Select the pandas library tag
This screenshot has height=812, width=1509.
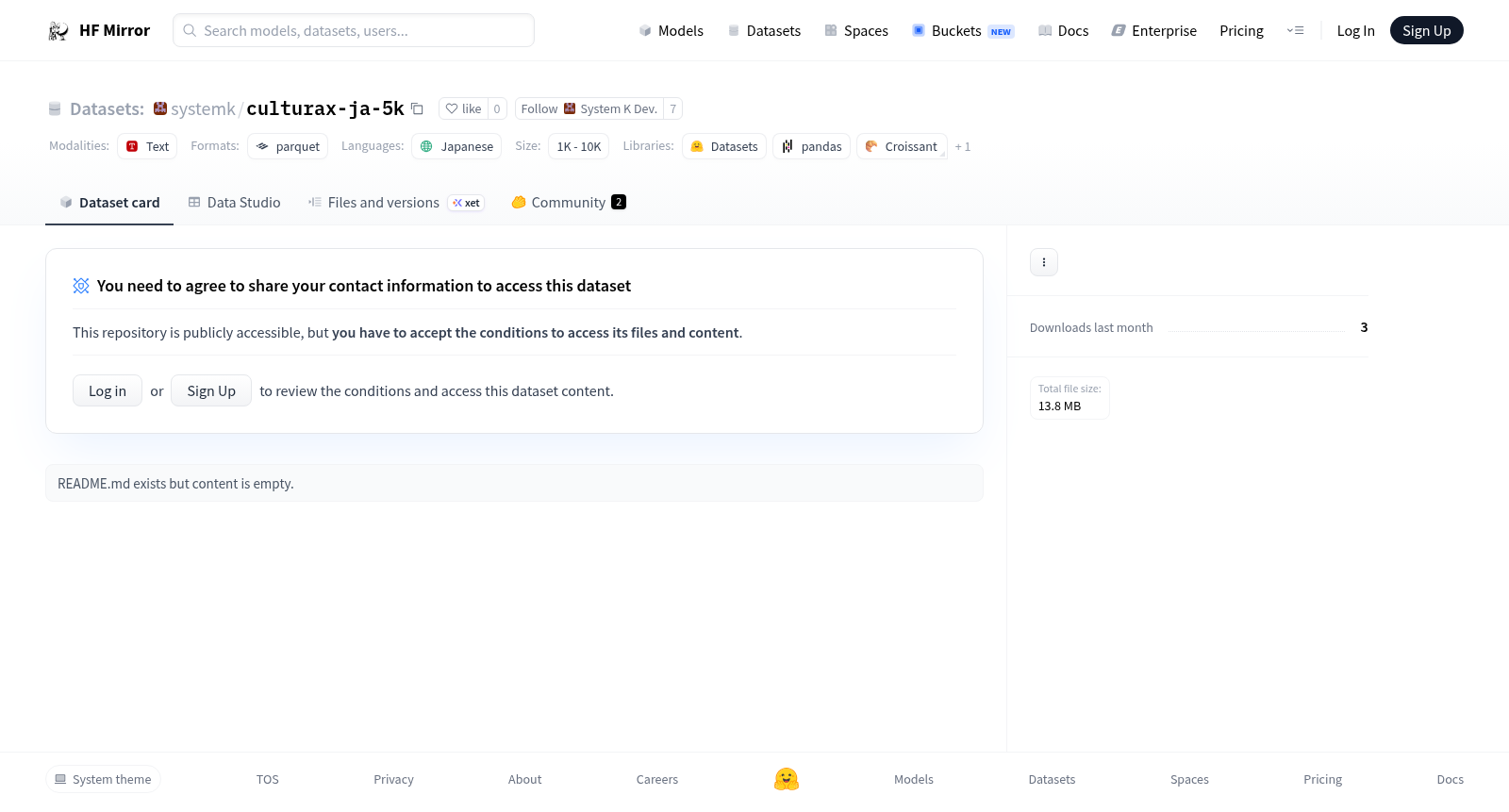812,146
